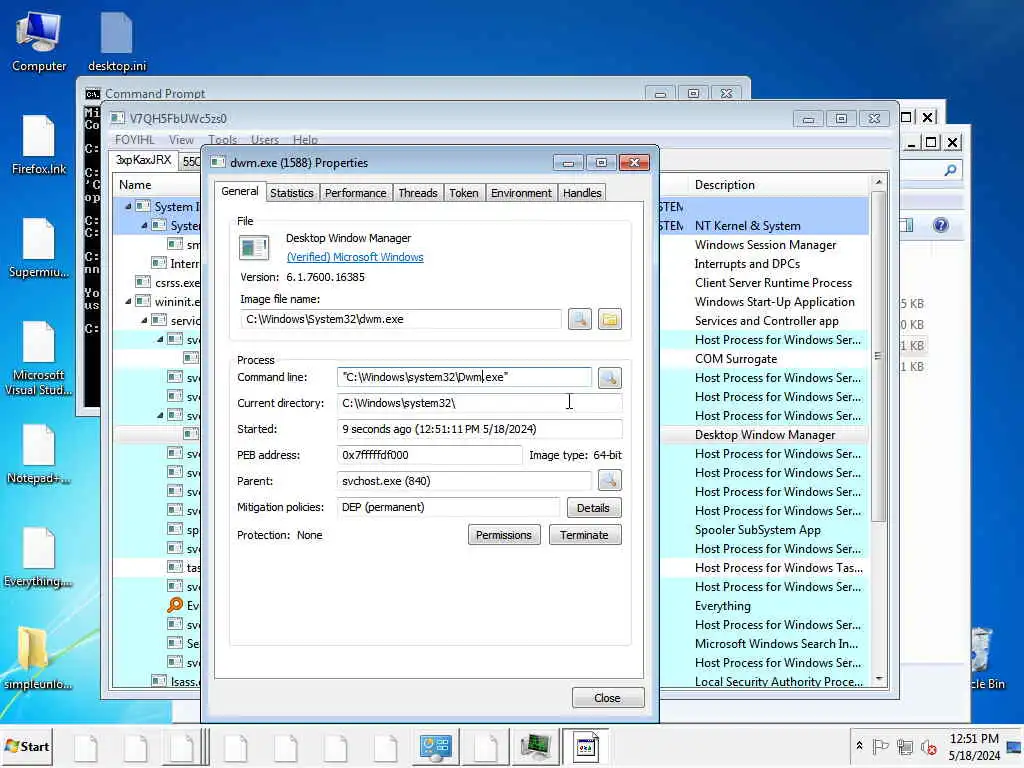Select the Notepad++ desktop icon

tap(39, 454)
